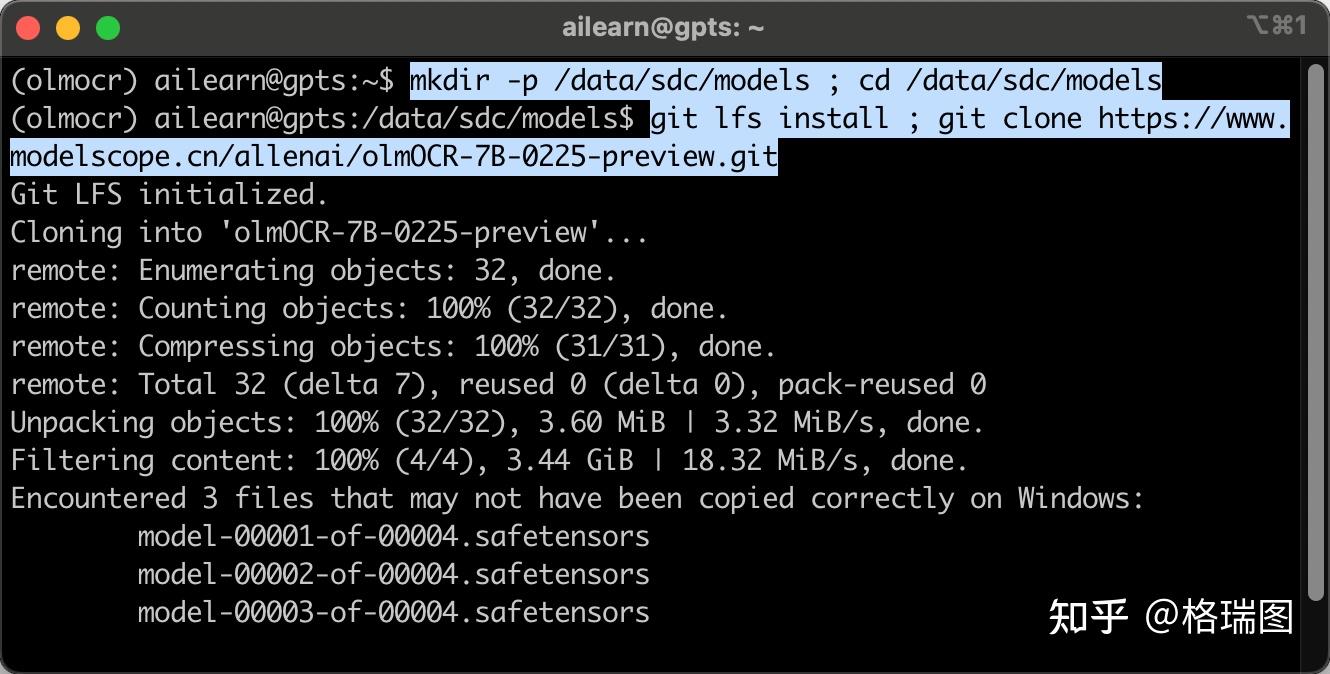Click the highlighted mkdir -p command

(x=785, y=80)
